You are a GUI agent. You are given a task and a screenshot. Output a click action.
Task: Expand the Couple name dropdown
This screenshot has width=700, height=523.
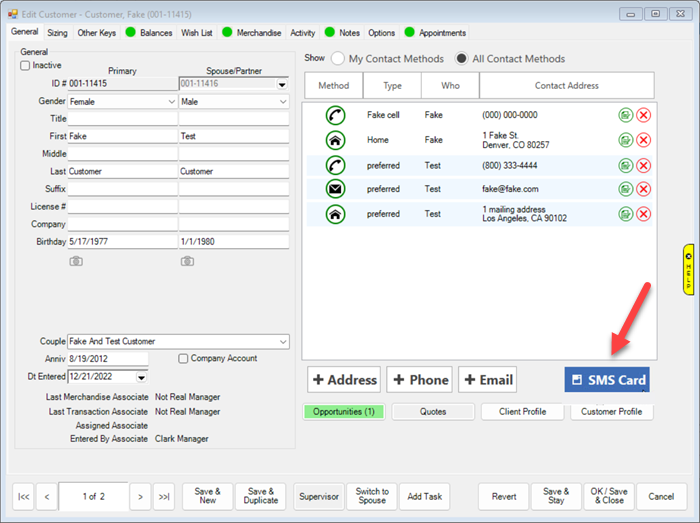[x=283, y=341]
